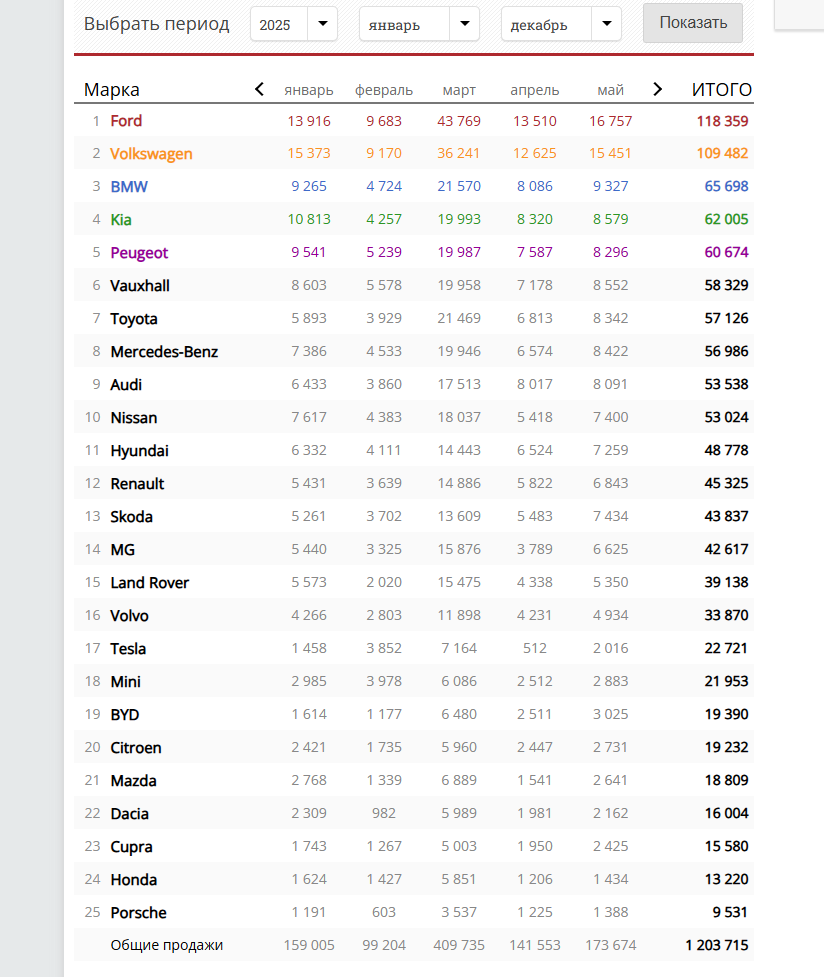Click Ford March value 43 769
This screenshot has width=824, height=977.
pos(459,122)
